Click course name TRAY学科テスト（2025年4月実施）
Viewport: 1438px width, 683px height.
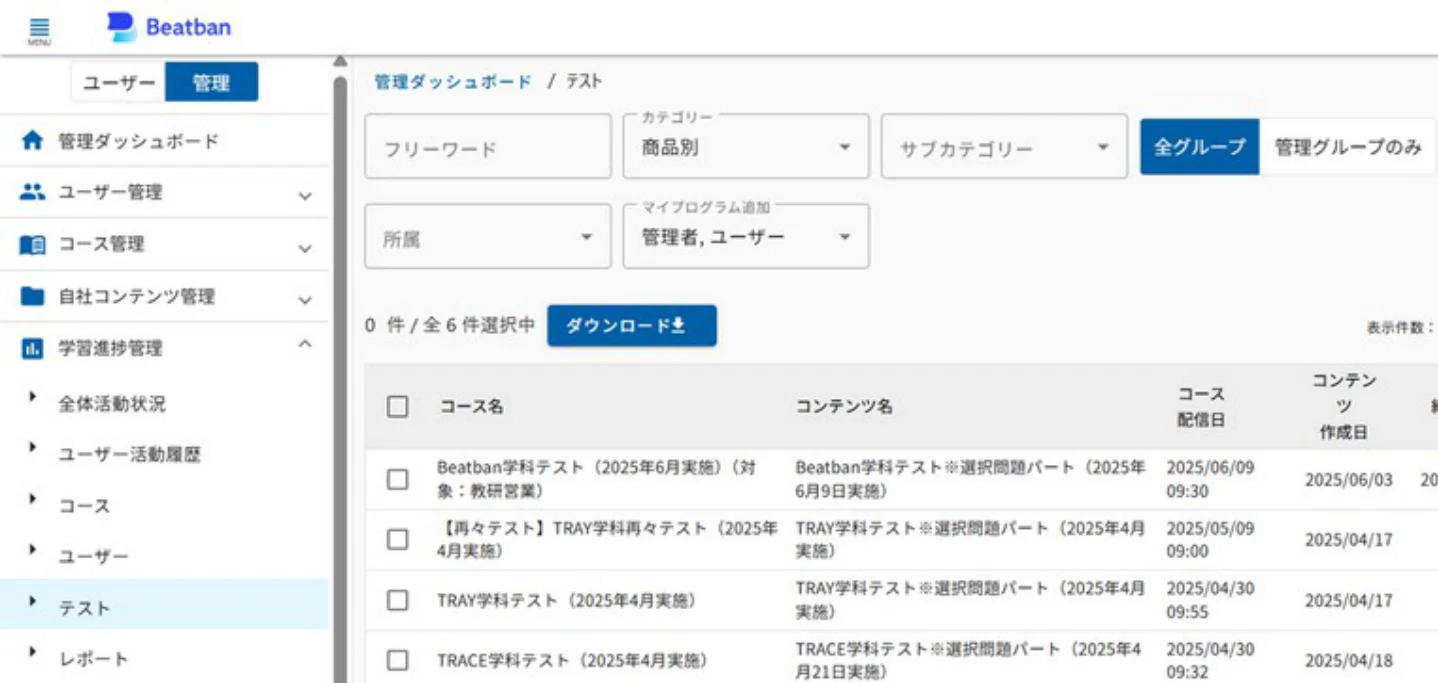pyautogui.click(x=566, y=601)
